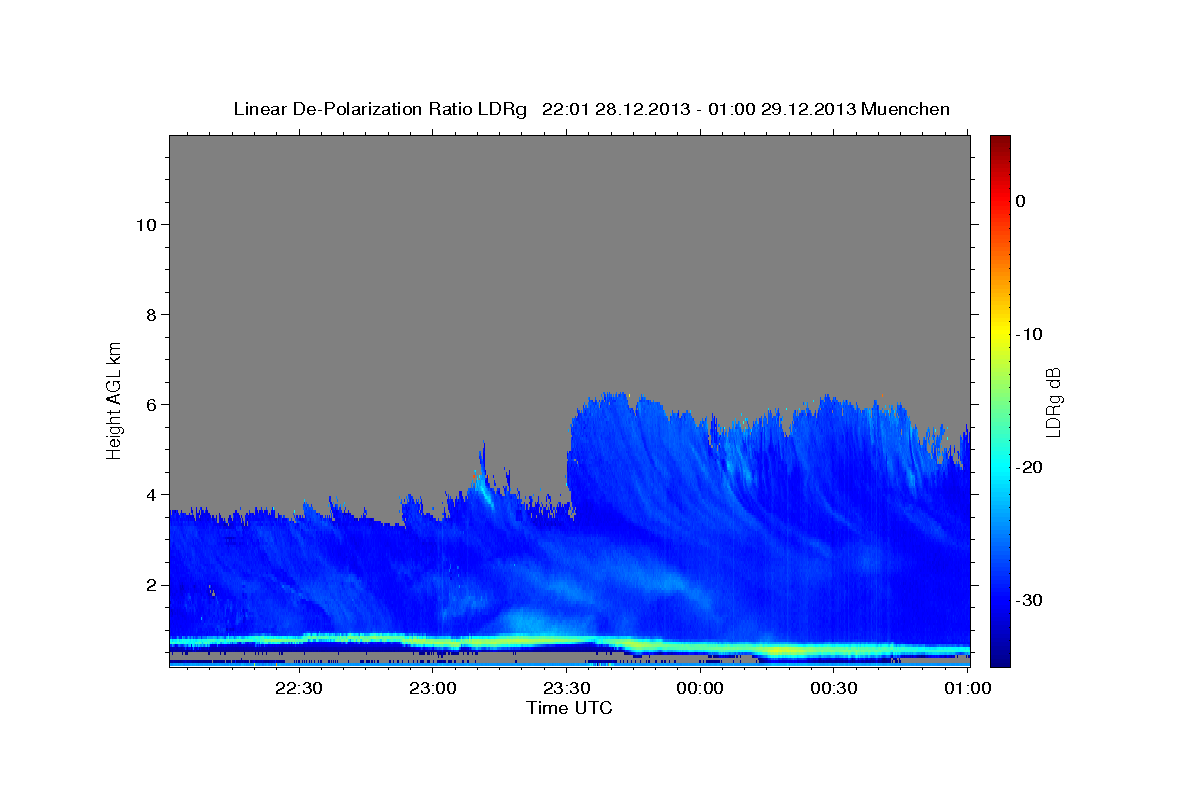Click the 00:00 time tick label
1200x800 pixels.
(700, 689)
